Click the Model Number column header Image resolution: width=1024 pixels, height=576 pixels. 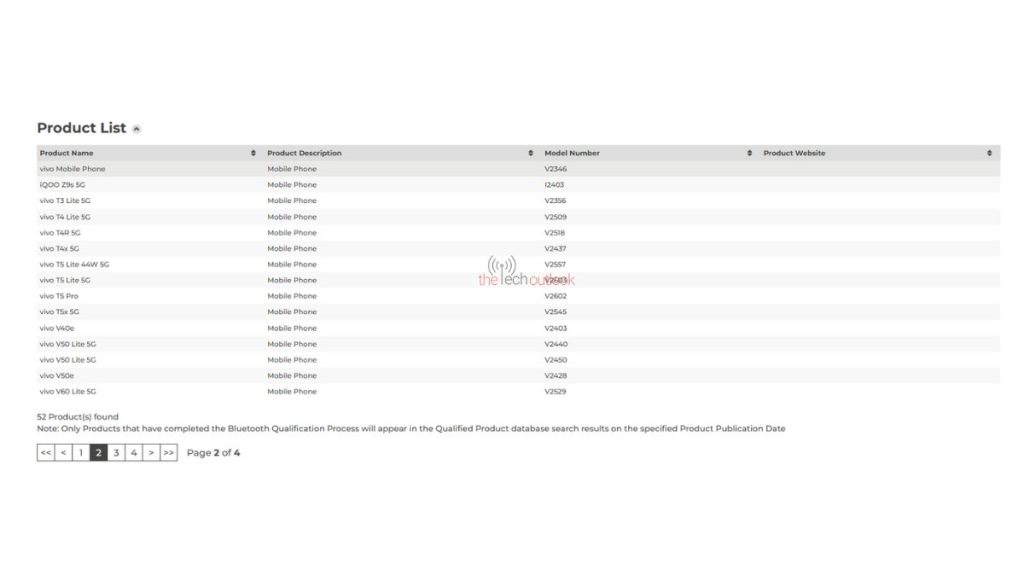click(x=572, y=153)
